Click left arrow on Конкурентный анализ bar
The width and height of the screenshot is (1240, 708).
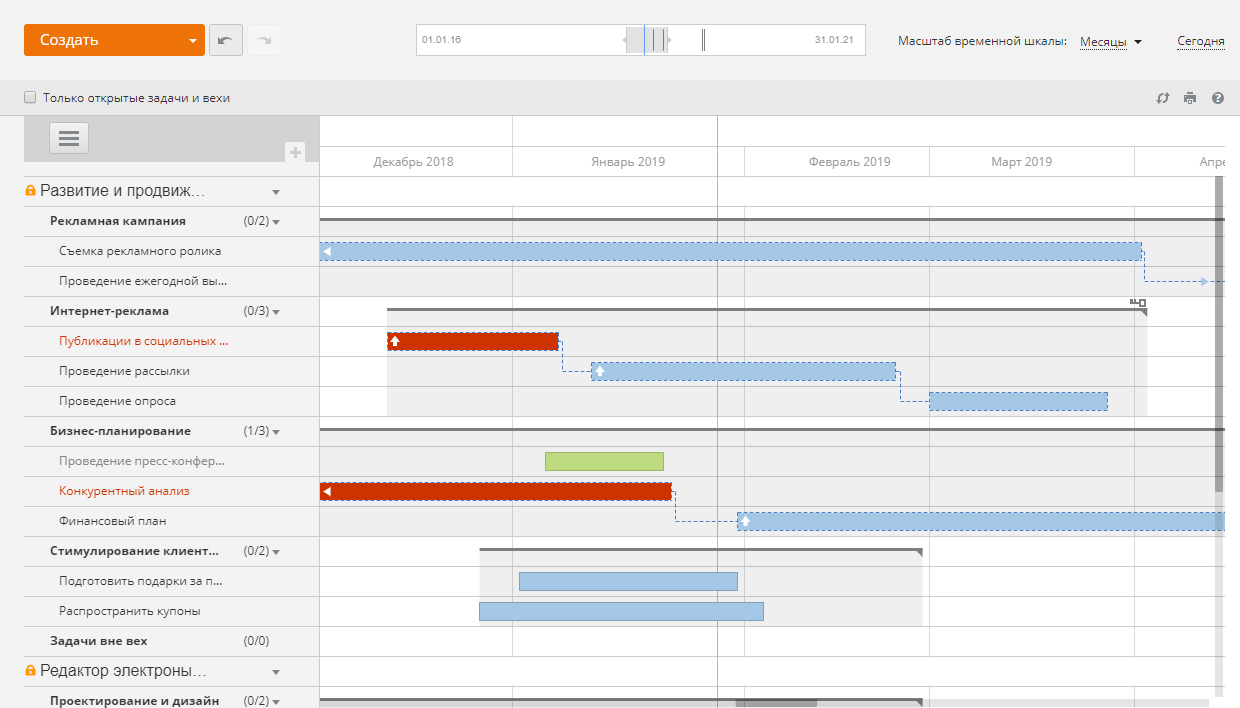click(327, 491)
